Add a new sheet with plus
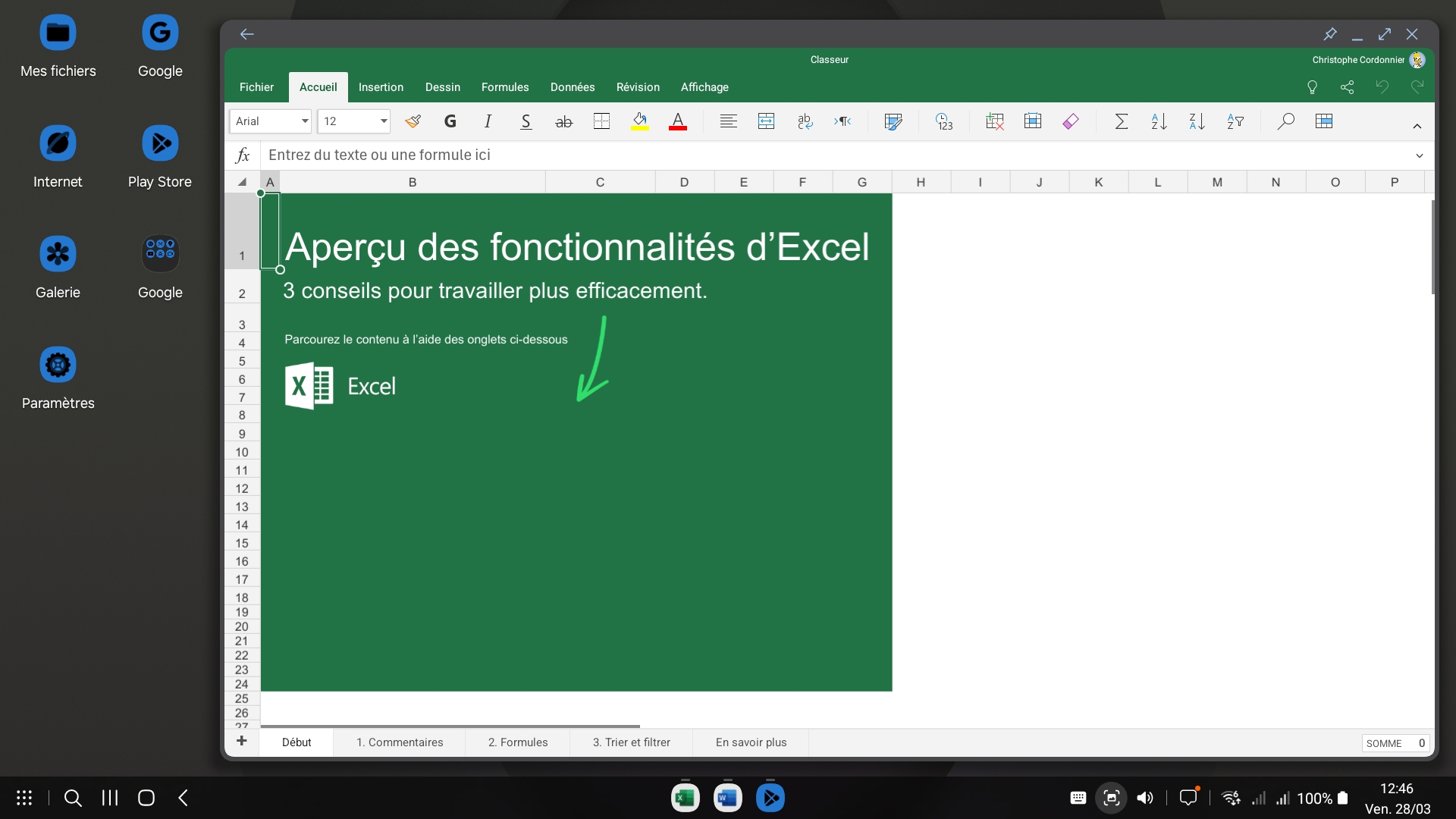The image size is (1456, 819). tap(242, 741)
